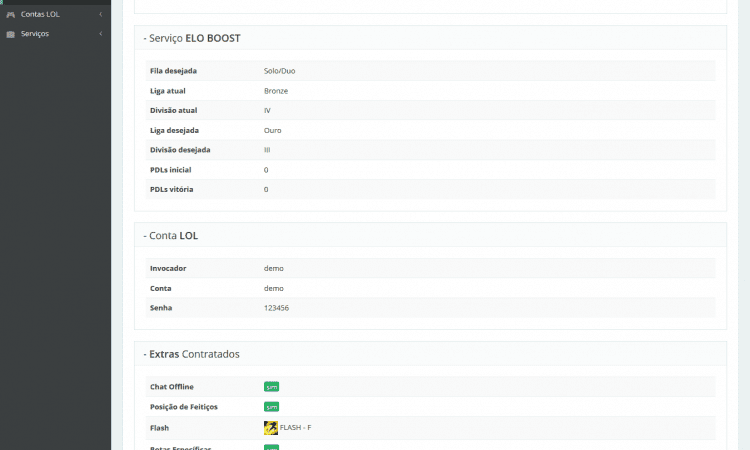Click the 'Posição de Feitiços' label
This screenshot has width=750, height=450.
pos(184,407)
